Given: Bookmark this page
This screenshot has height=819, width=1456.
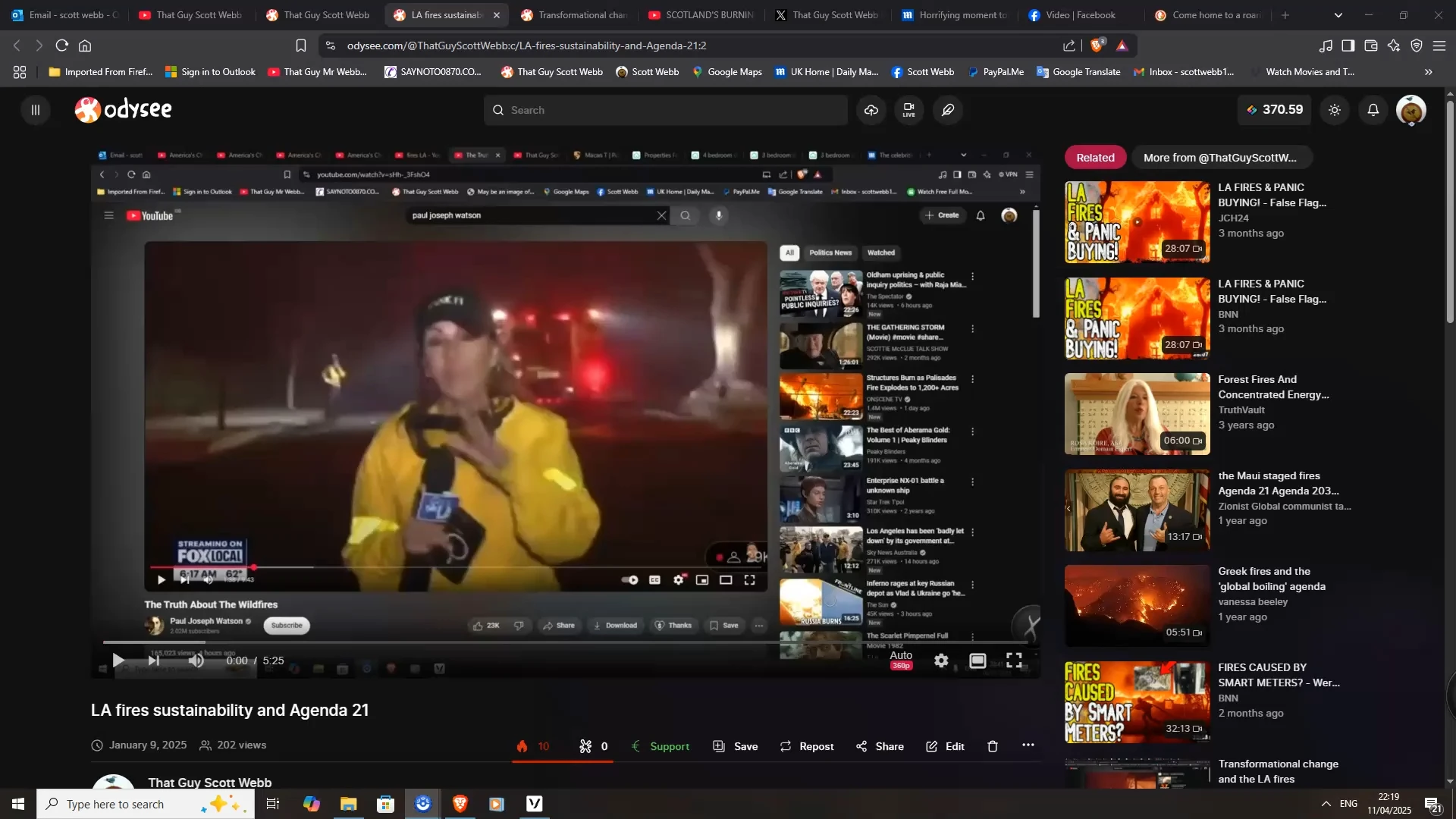Looking at the screenshot, I should tap(300, 45).
